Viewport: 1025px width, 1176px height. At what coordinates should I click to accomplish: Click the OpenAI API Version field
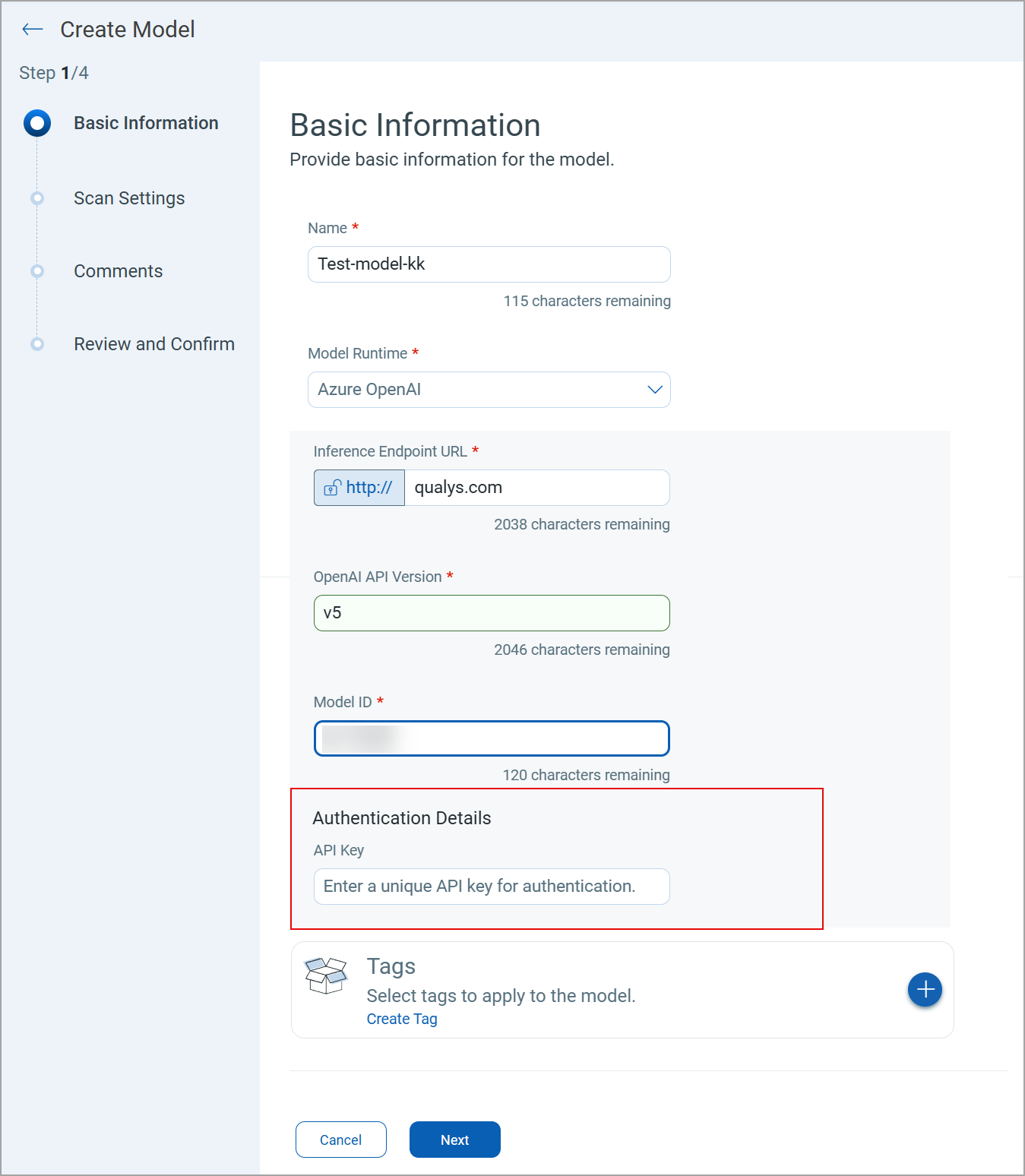point(492,613)
